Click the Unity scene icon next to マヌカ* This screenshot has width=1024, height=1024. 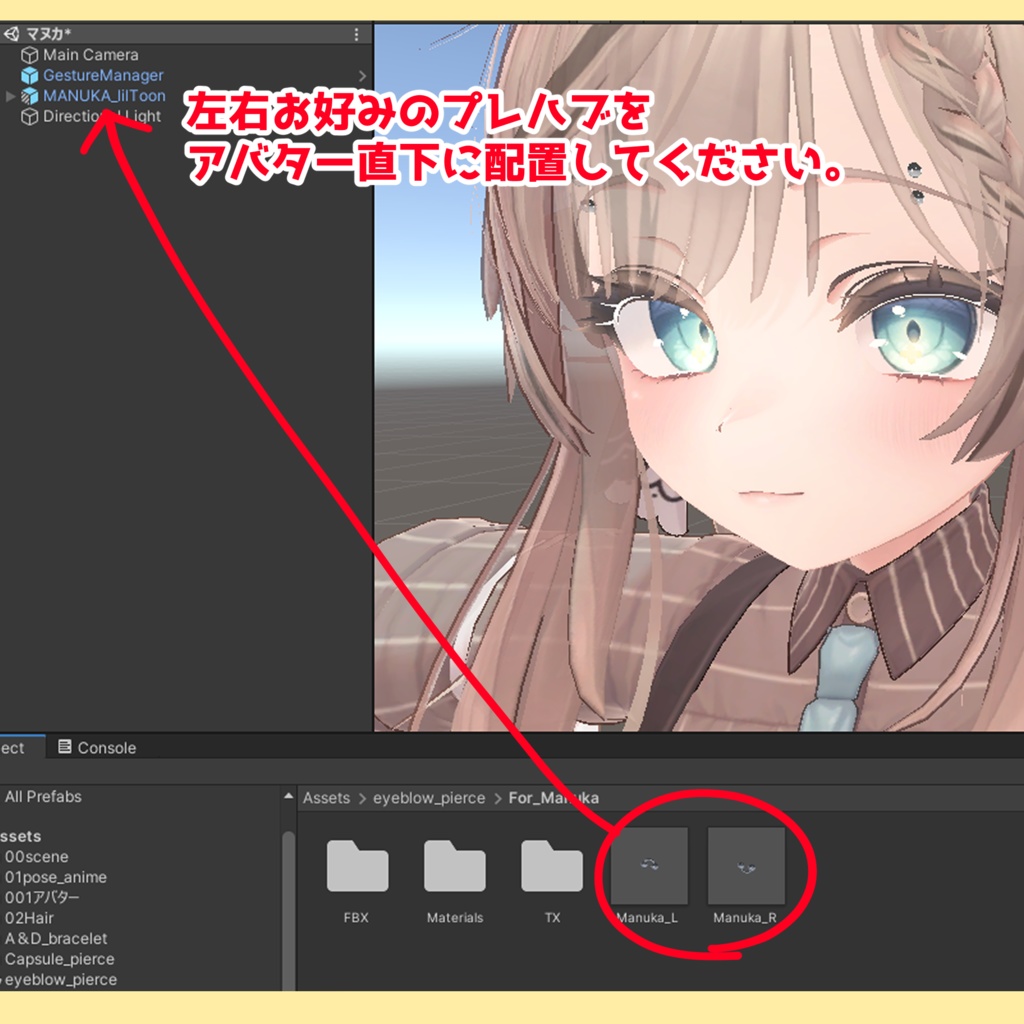pos(12,33)
